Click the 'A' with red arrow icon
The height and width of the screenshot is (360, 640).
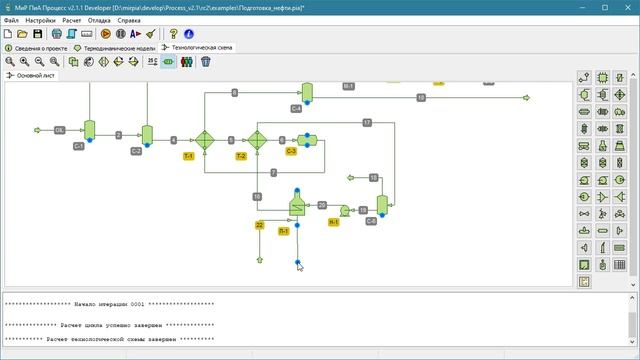point(136,34)
